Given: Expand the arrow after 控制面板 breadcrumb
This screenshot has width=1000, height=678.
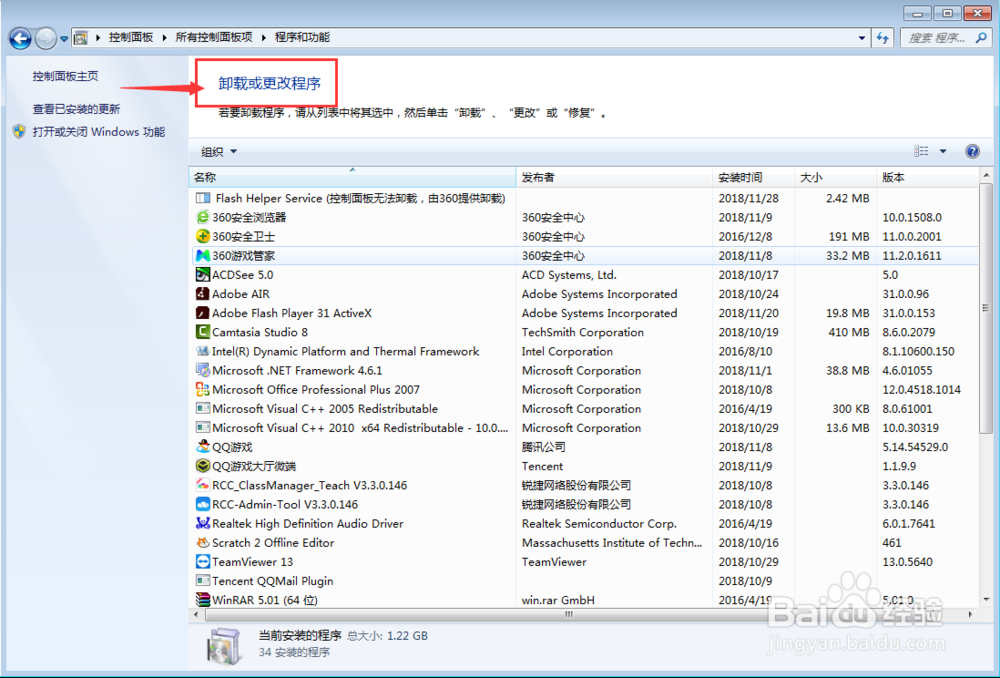Looking at the screenshot, I should 165,38.
